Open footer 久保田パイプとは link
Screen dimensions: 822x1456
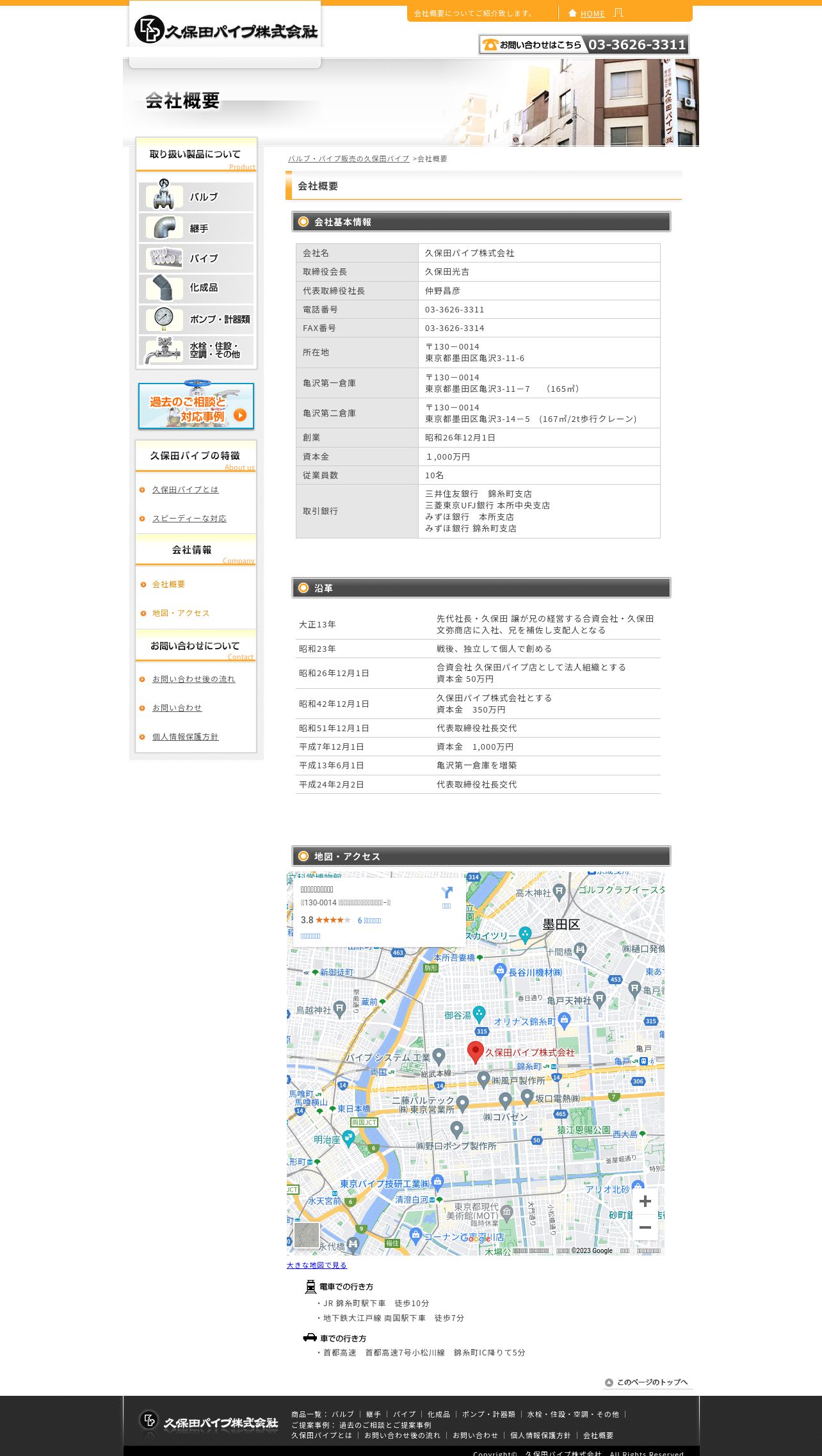coord(322,1436)
